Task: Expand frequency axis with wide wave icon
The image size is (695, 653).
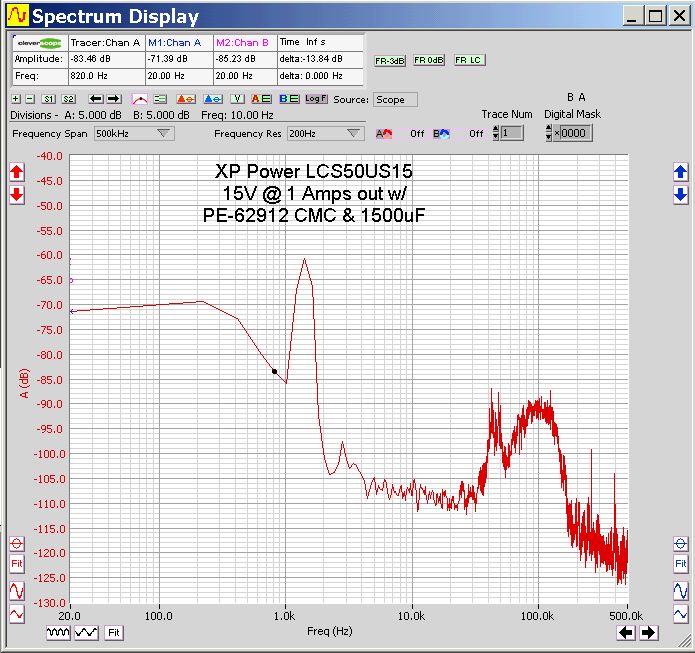Action: click(86, 633)
